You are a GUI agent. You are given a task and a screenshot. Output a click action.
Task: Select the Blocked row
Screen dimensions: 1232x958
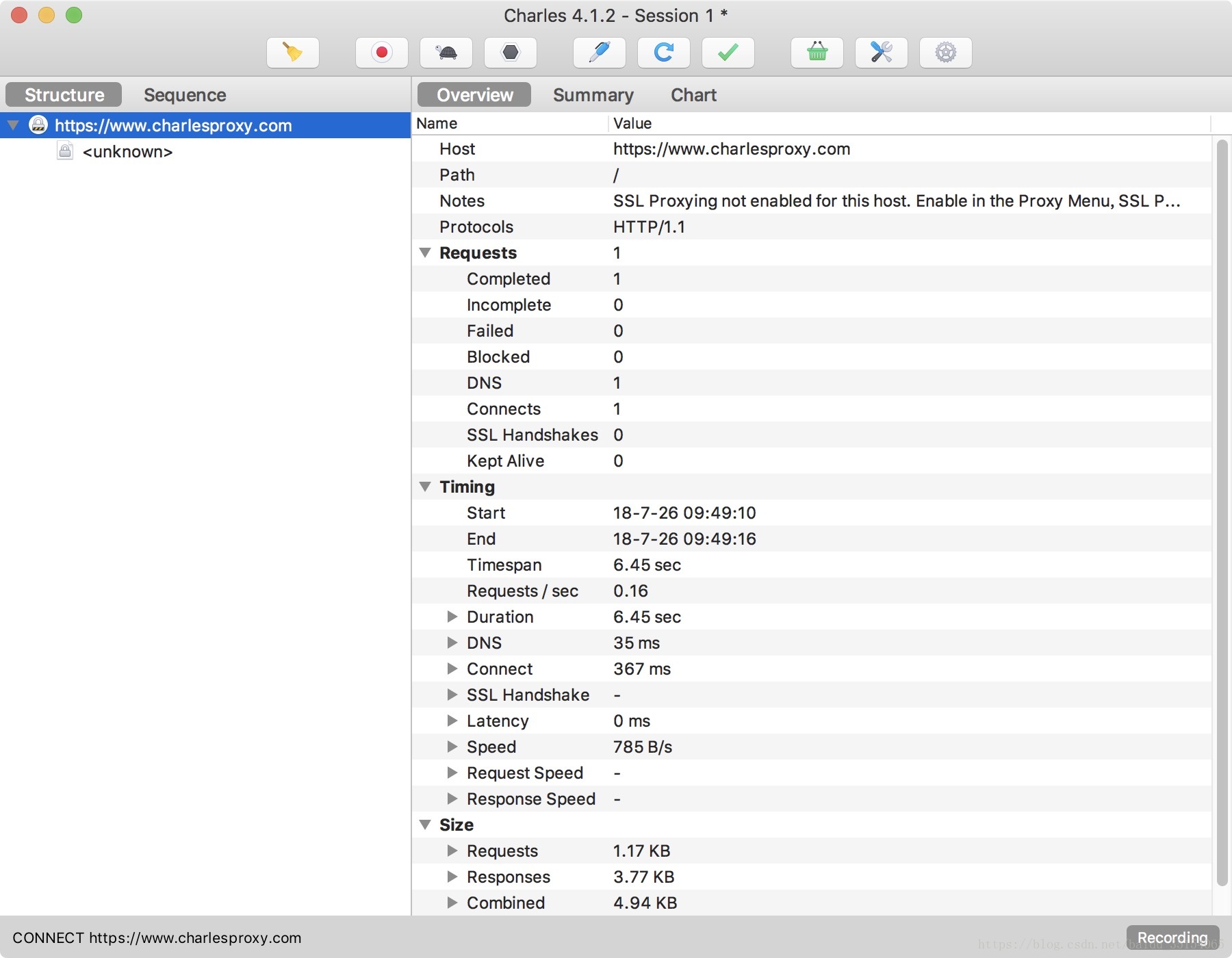tap(812, 357)
